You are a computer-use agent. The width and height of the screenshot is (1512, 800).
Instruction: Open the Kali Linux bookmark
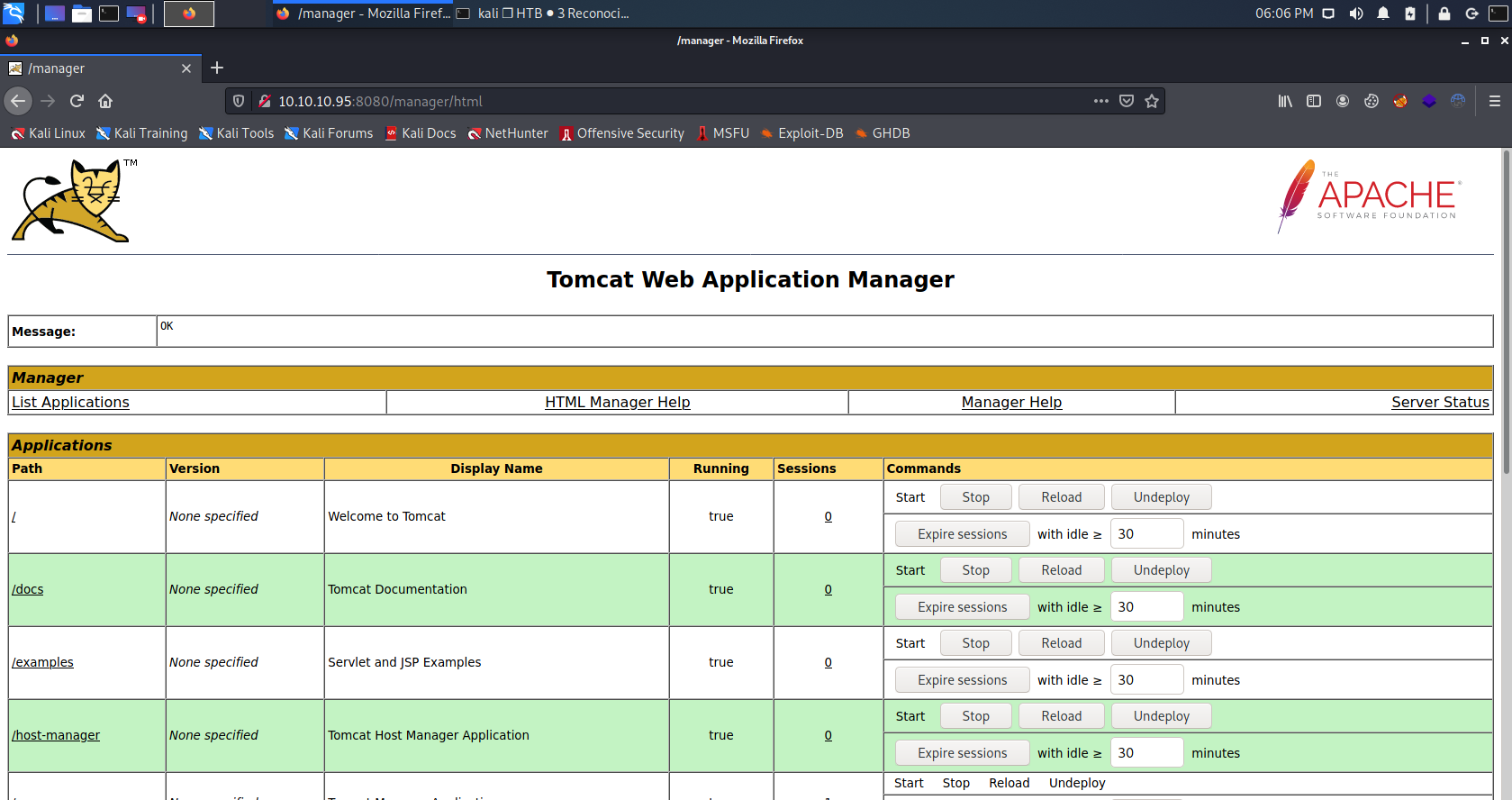[49, 133]
